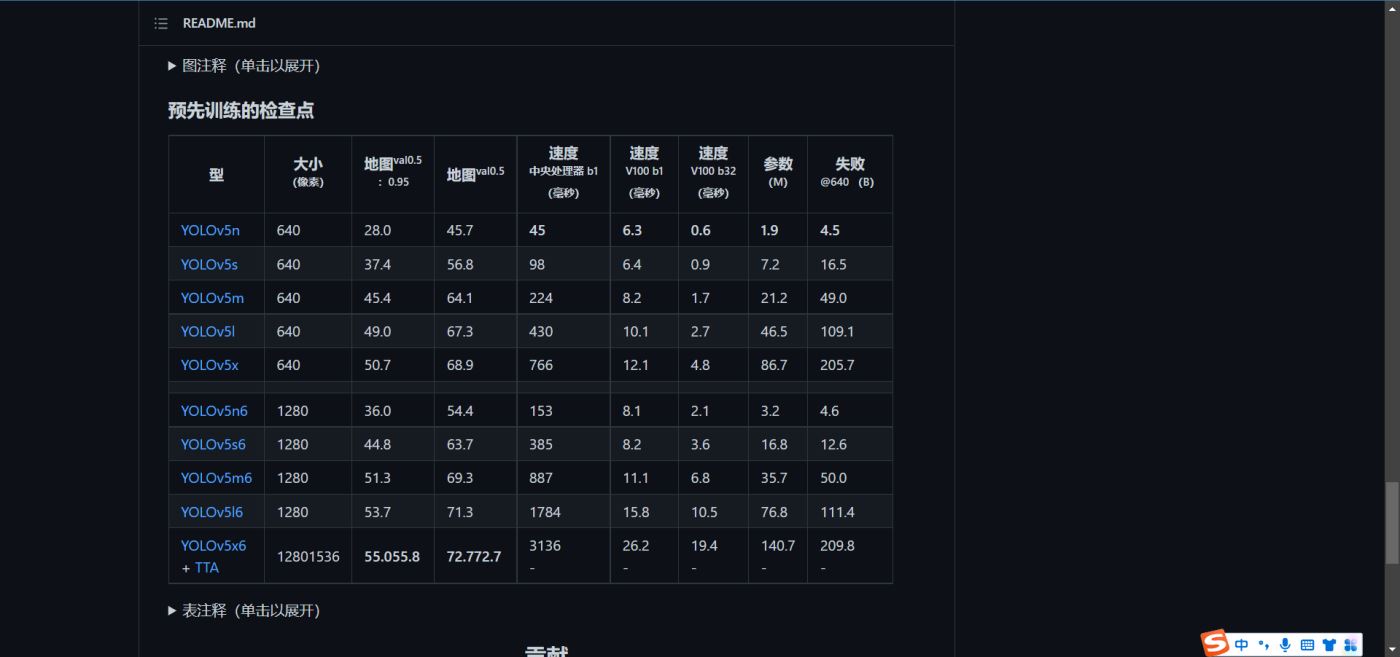Click the 型 column header

pos(216,174)
